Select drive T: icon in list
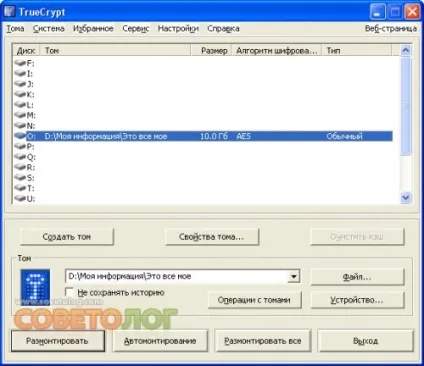 click(20, 188)
